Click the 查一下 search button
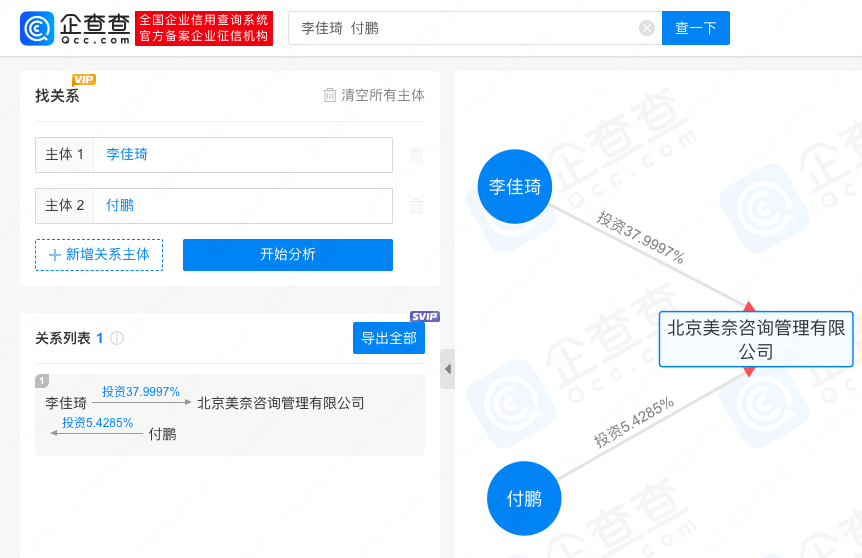 tap(695, 28)
